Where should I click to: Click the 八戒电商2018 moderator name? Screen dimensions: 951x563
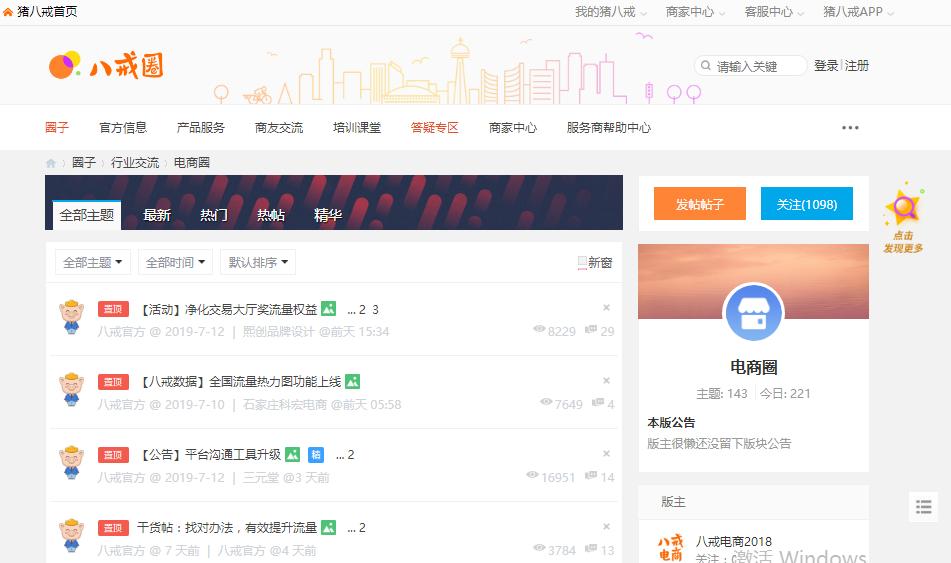point(734,541)
